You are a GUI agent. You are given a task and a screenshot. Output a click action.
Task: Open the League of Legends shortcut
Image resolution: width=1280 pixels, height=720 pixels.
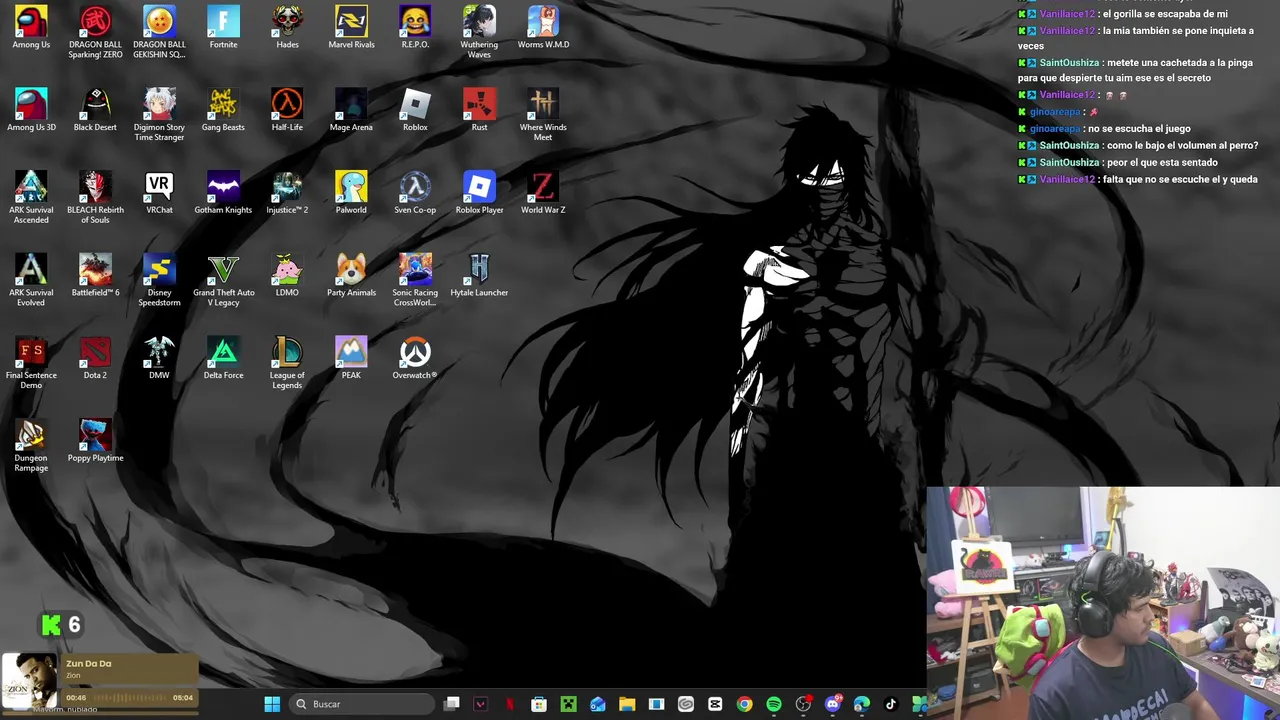(x=287, y=364)
